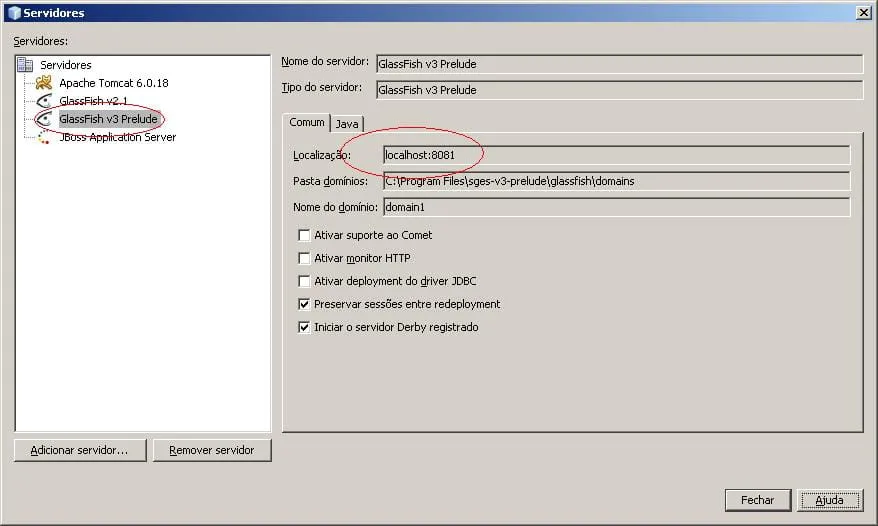878x526 pixels.
Task: Uncheck Iniciar o servidor Derby registrado
Action: coord(304,327)
